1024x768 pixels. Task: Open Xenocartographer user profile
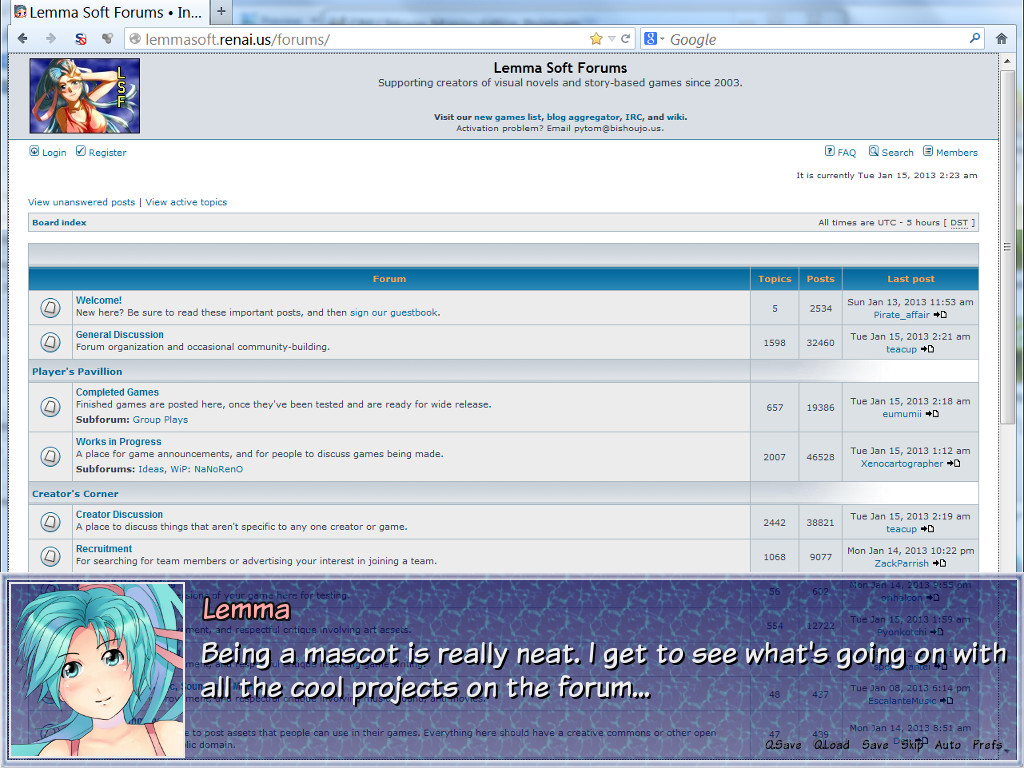(902, 464)
